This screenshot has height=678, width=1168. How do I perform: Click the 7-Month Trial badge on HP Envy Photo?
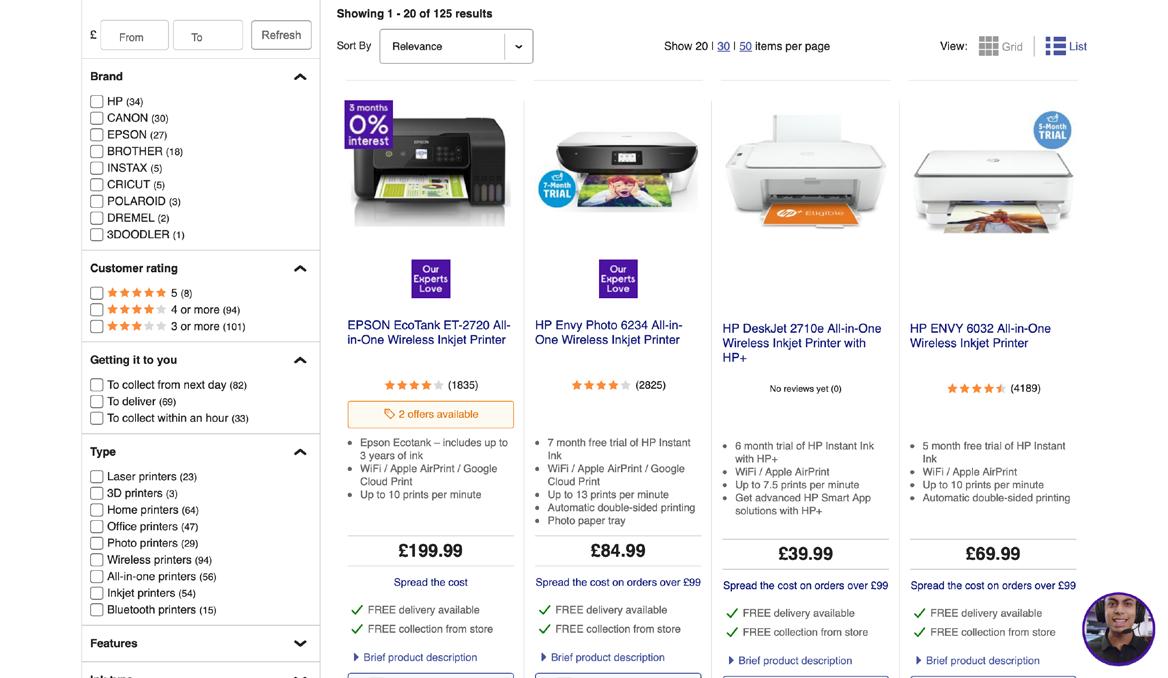(x=557, y=187)
